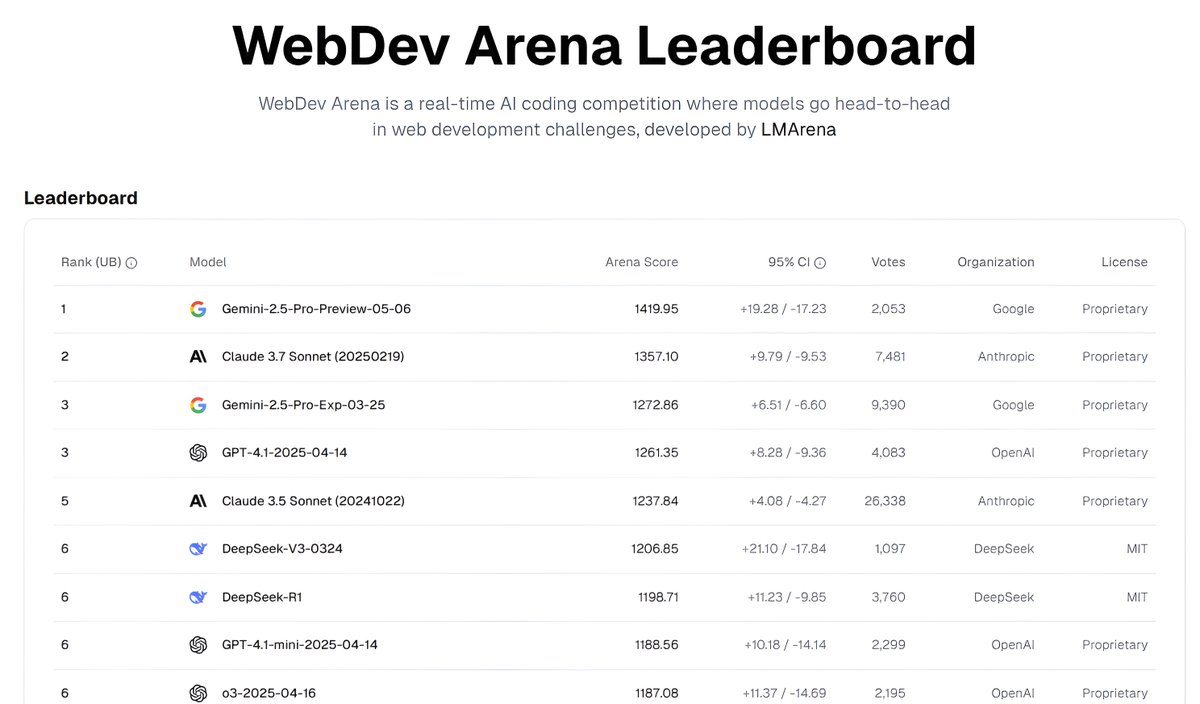Click the confidence interval +11.23 / -9.85
The image size is (1200, 704).
click(x=787, y=597)
